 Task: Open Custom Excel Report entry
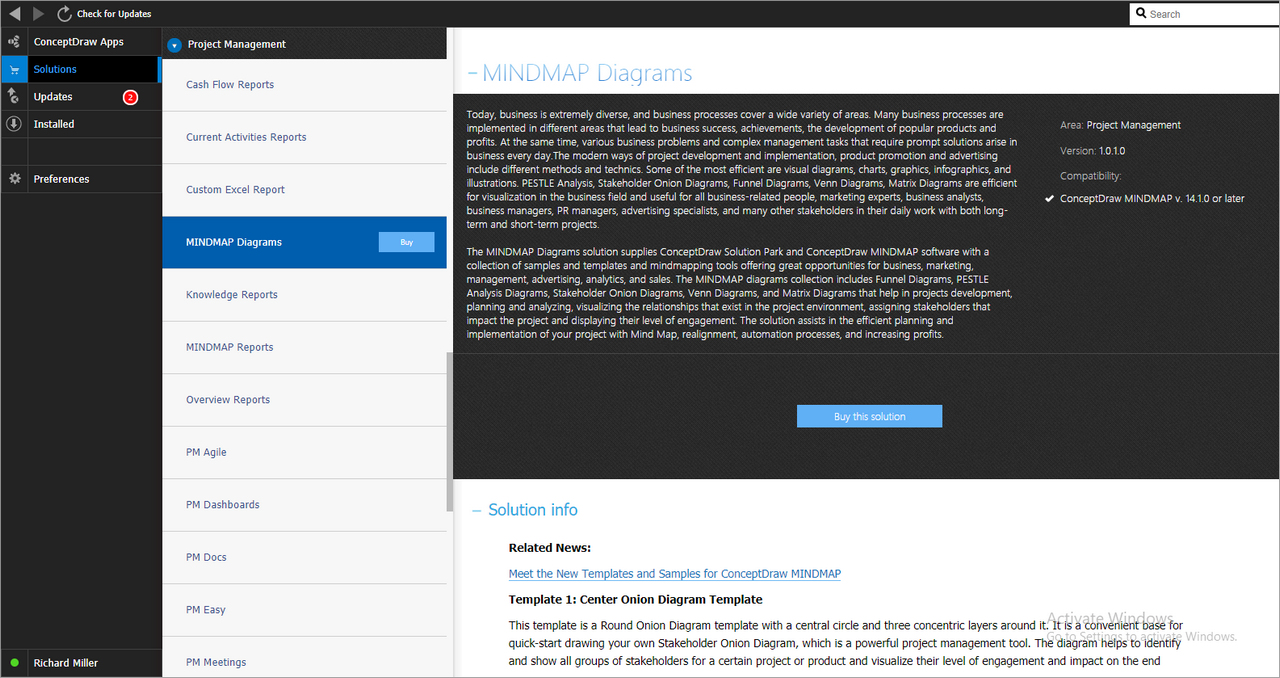coord(304,190)
